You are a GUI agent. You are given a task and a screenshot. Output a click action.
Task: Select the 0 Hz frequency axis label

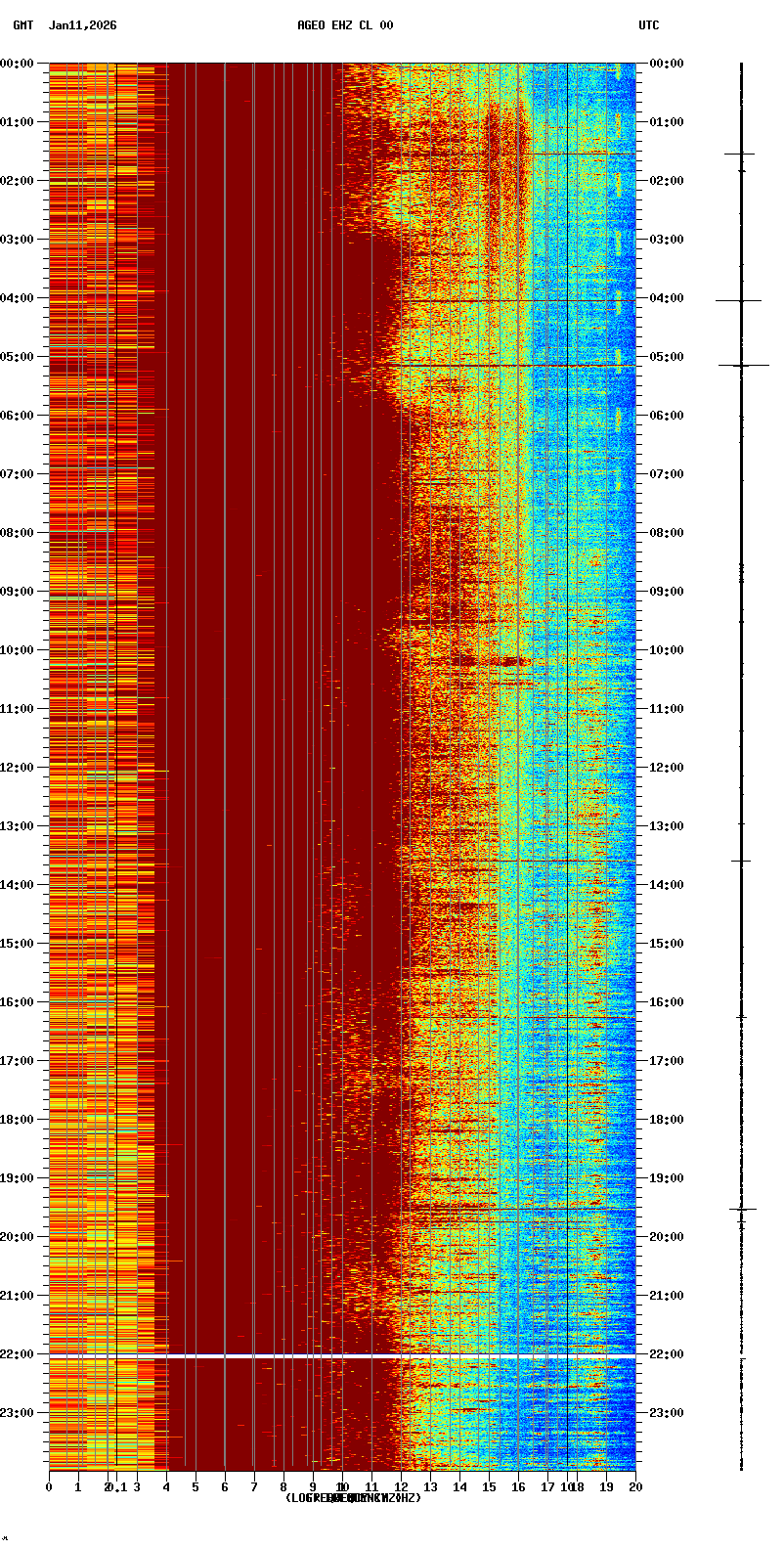(x=49, y=1487)
